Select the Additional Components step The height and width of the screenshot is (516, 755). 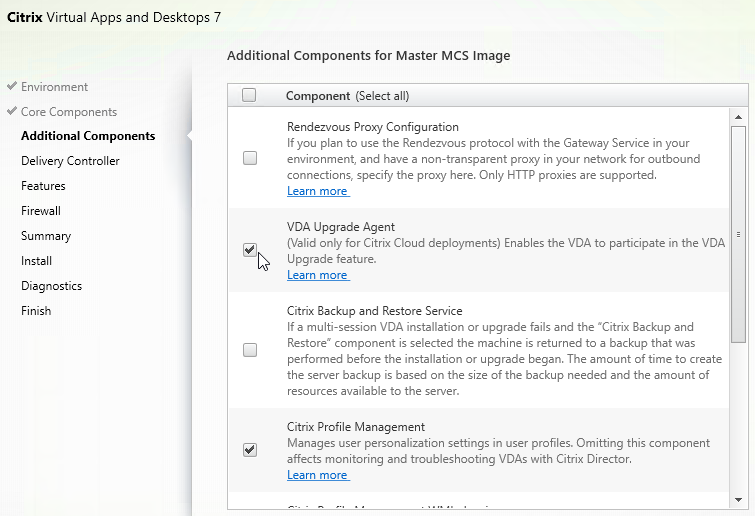coord(88,136)
